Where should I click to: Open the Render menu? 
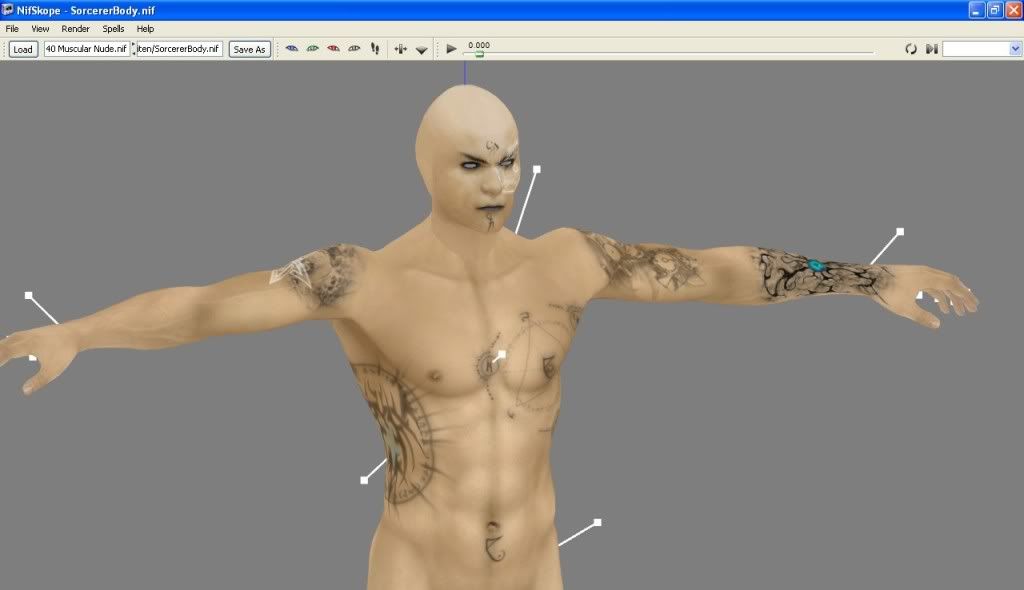click(x=75, y=29)
